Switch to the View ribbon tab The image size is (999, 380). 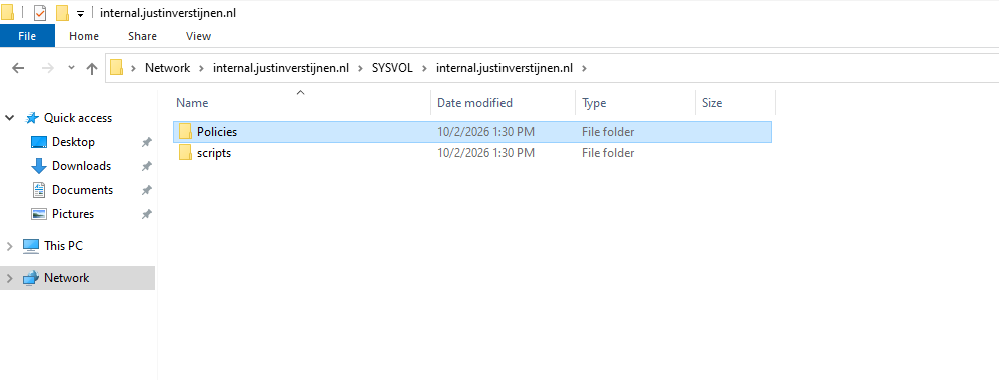[x=198, y=36]
